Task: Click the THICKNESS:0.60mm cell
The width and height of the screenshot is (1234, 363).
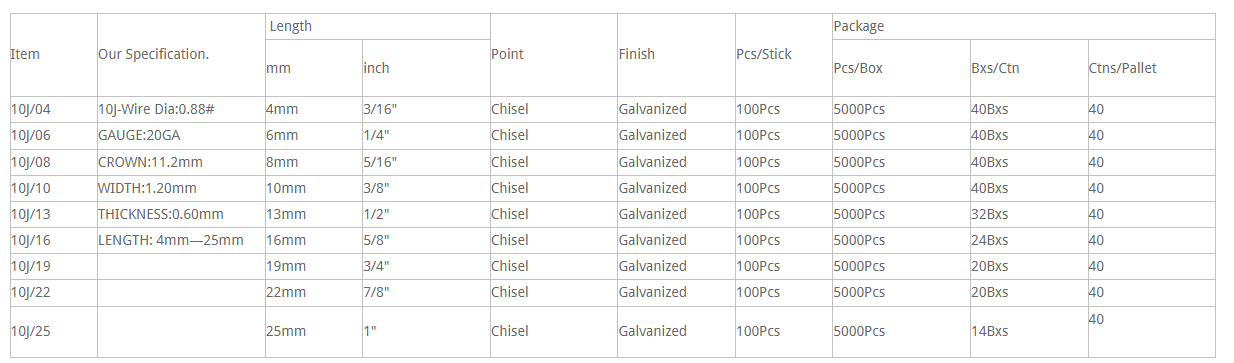Action: pyautogui.click(x=181, y=213)
